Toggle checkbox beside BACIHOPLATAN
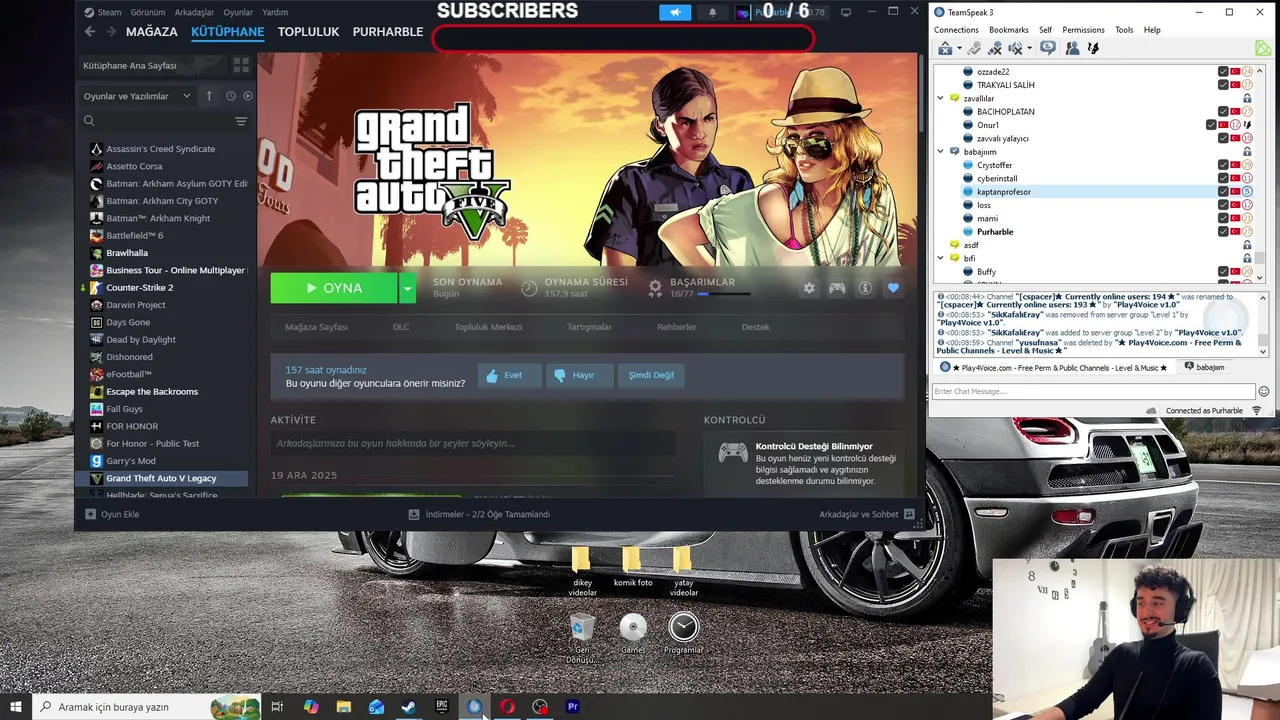The width and height of the screenshot is (1280, 720). tap(1223, 112)
